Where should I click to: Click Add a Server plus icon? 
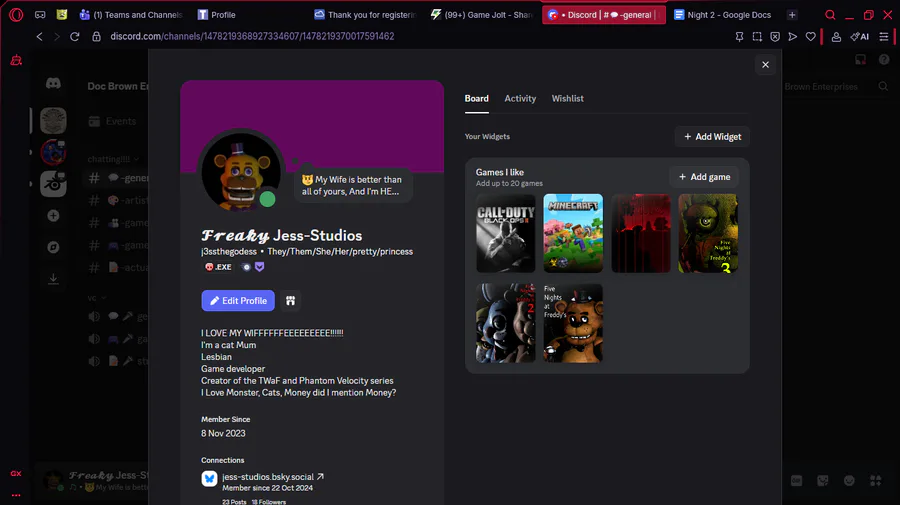coord(53,216)
